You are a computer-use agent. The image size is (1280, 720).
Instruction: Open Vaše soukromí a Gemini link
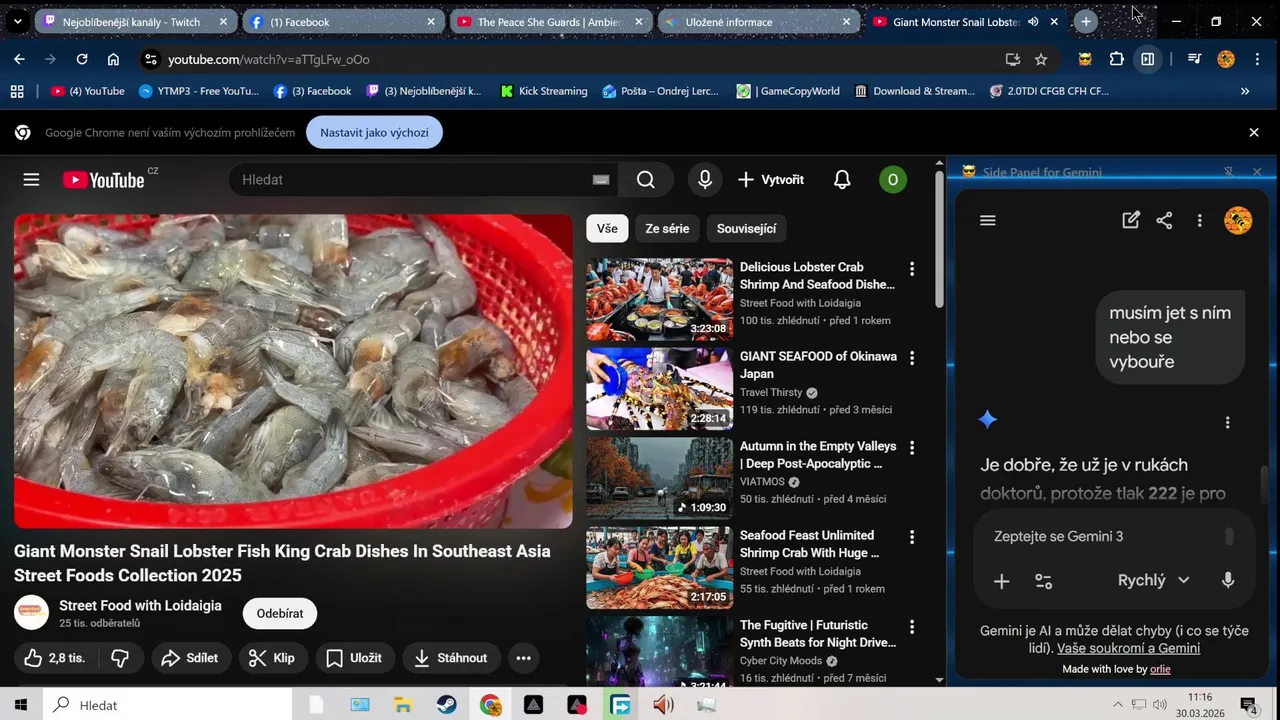point(1128,648)
